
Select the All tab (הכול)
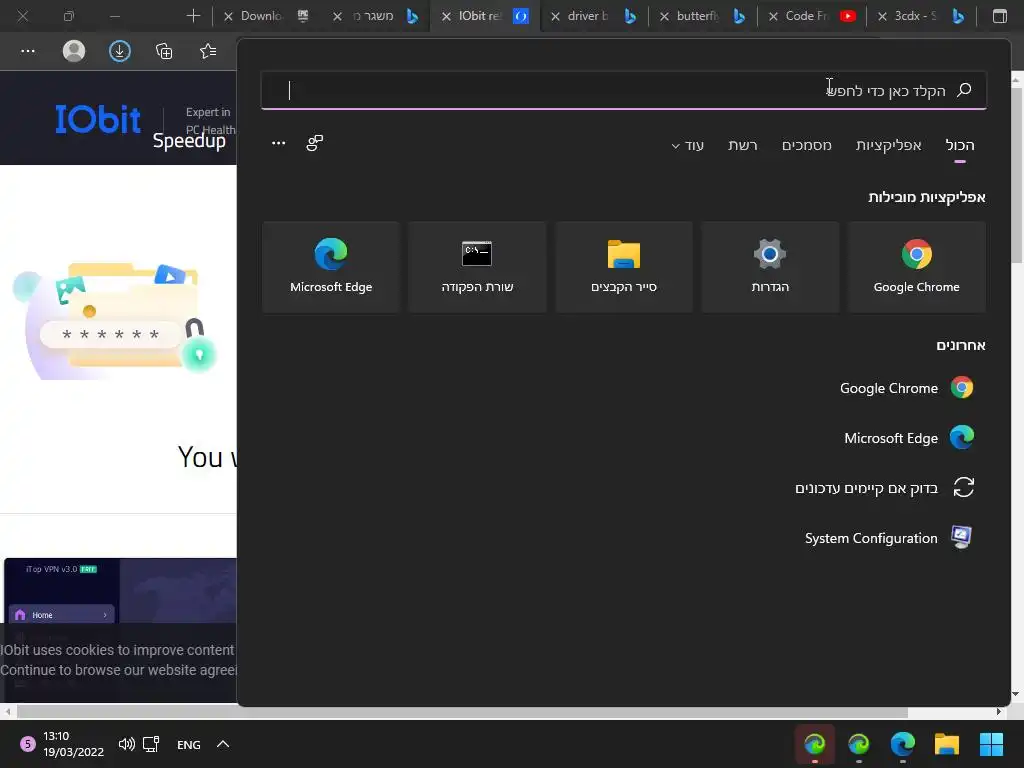coord(959,145)
